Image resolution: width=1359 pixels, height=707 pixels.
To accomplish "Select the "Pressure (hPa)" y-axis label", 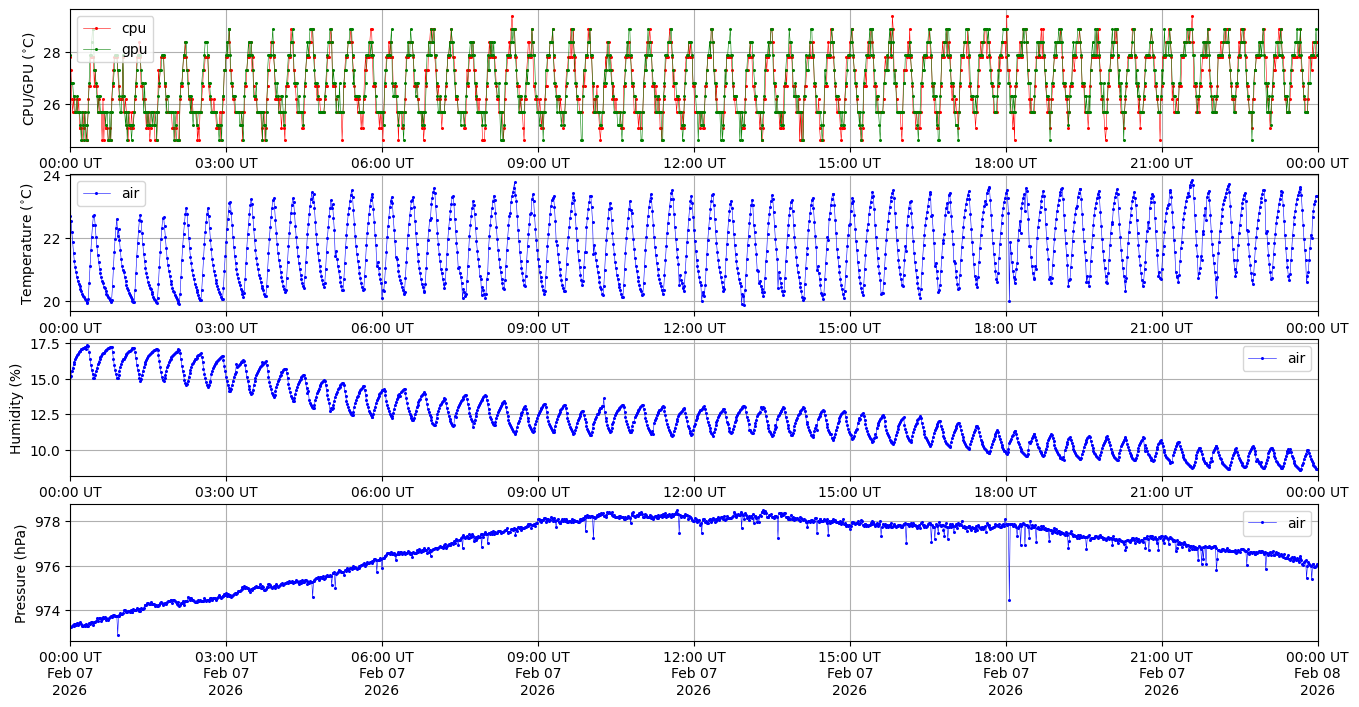I will [20, 573].
